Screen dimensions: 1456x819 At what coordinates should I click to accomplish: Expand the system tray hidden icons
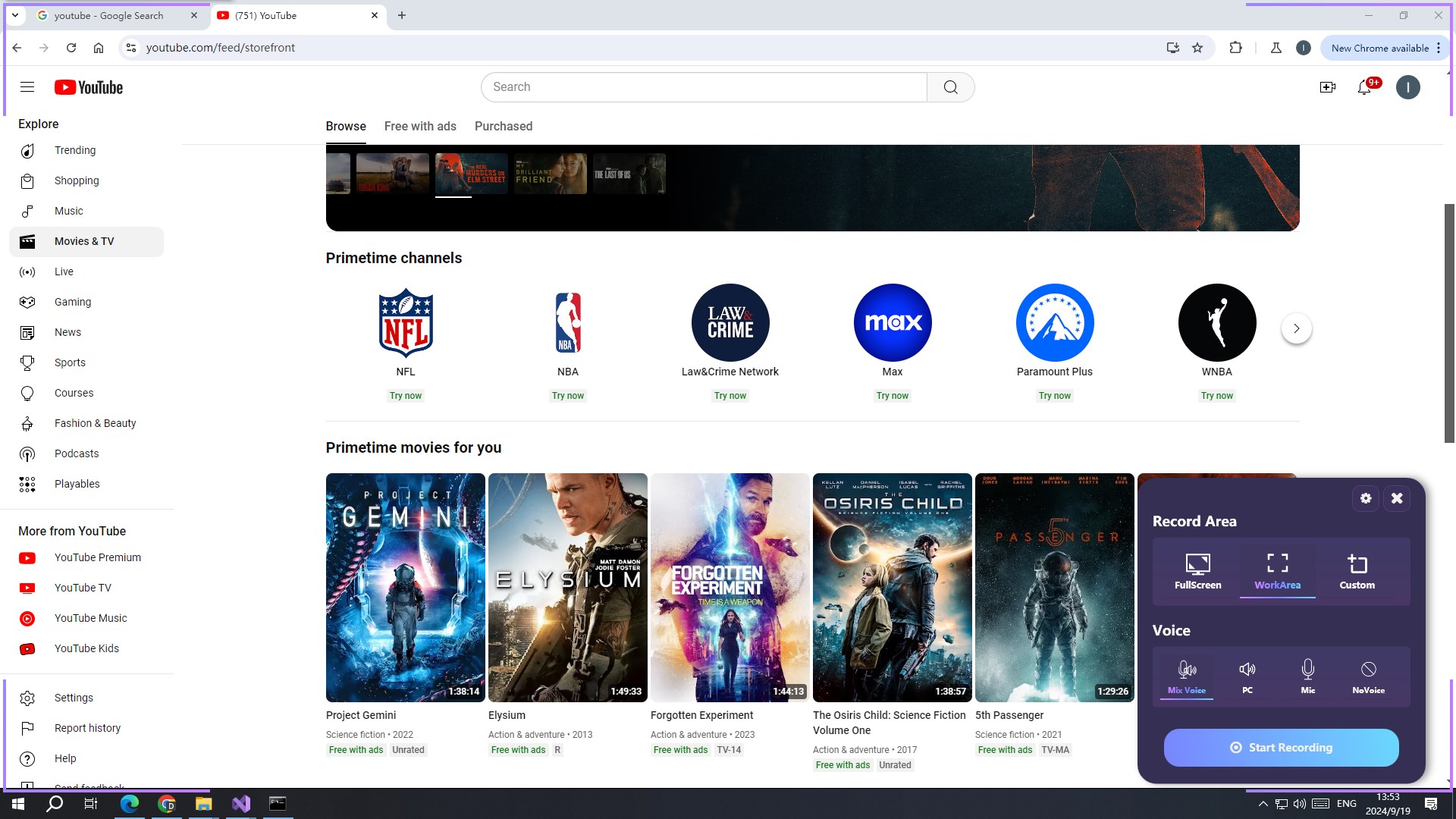[1263, 804]
